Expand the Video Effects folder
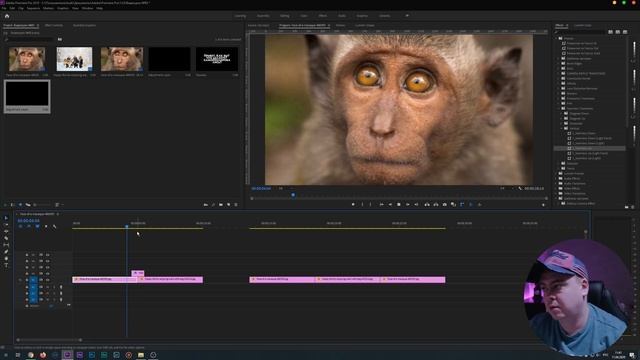 556,189
